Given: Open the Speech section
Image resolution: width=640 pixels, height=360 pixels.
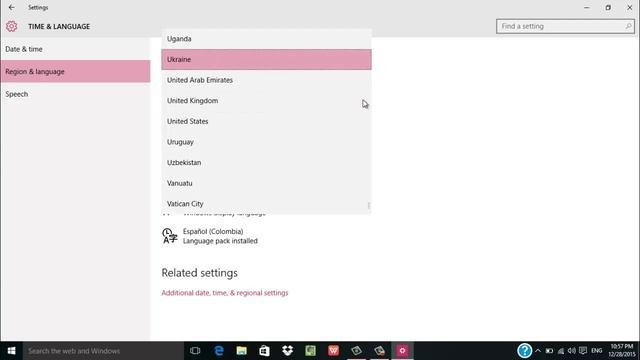Looking at the screenshot, I should pos(76,94).
